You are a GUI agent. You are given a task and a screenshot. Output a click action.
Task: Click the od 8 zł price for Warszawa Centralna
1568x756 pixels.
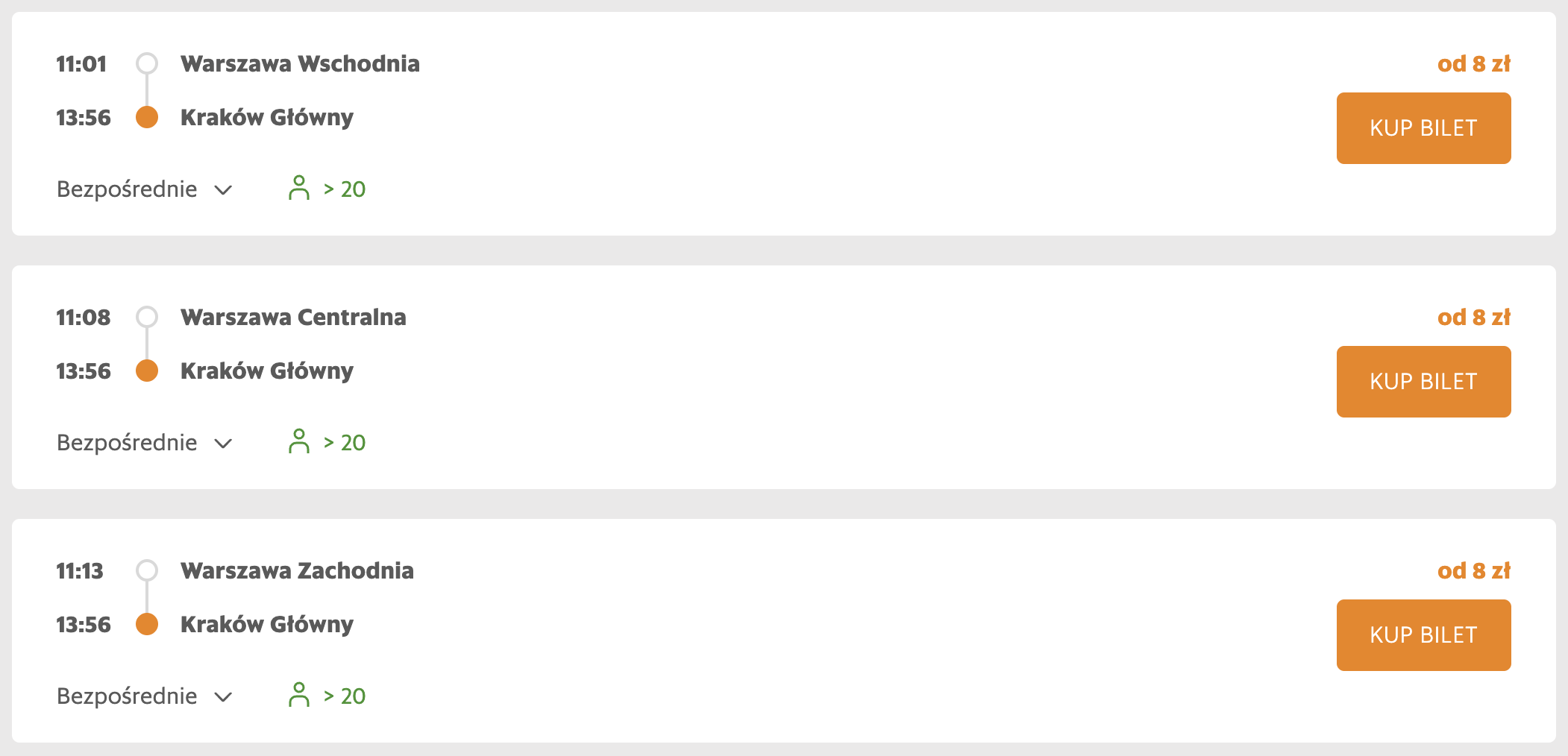click(x=1473, y=318)
